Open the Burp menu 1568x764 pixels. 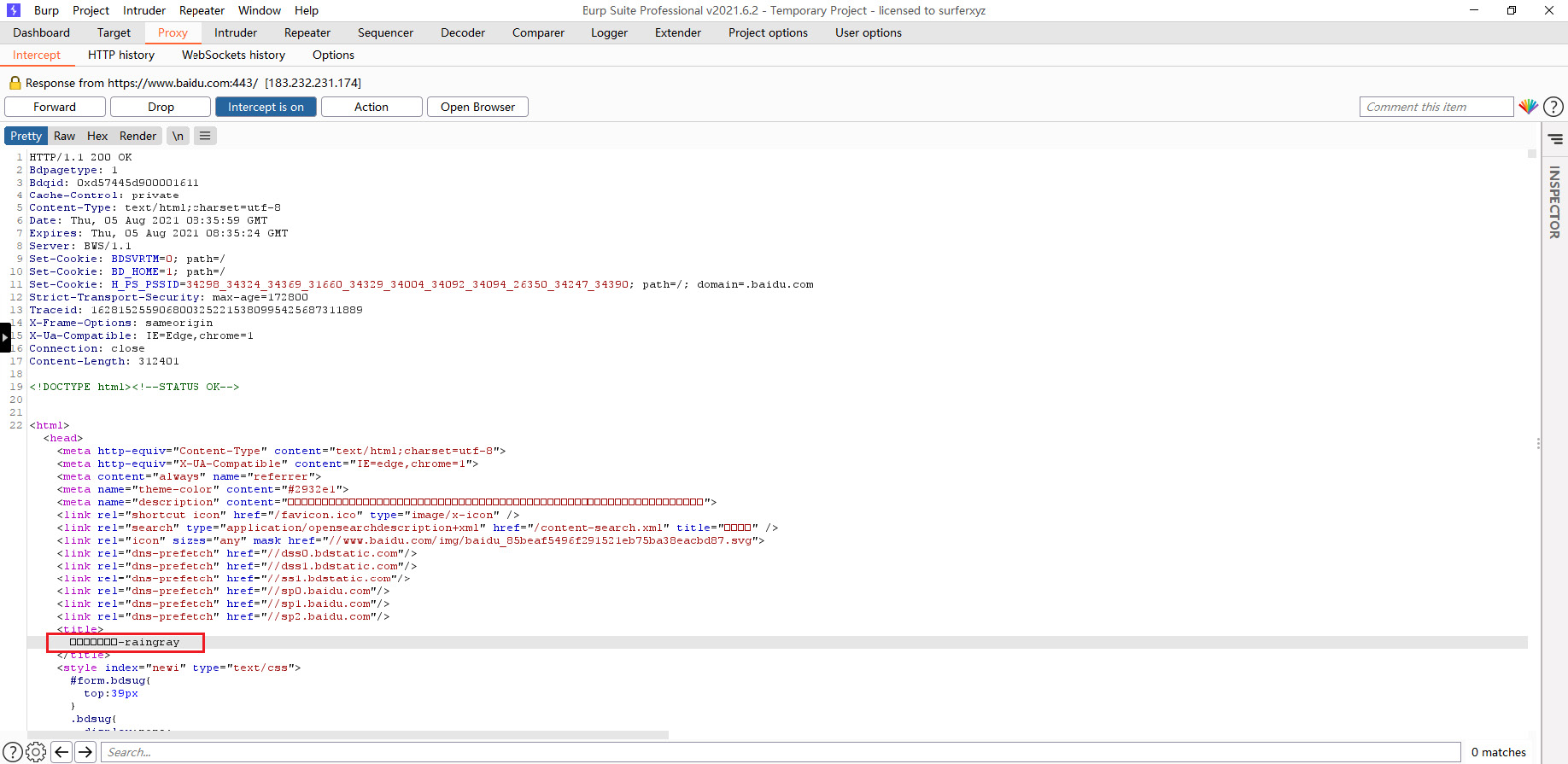coord(46,10)
